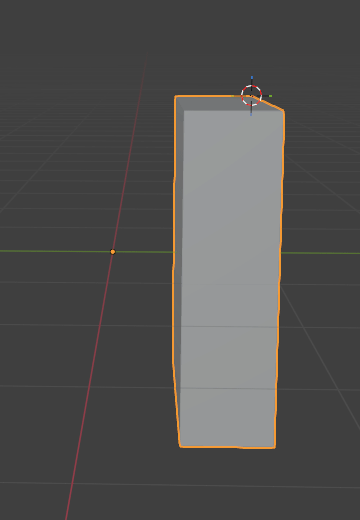This screenshot has height=520, width=360.
Task: Click the box's left orange outline edge
Action: [174, 267]
